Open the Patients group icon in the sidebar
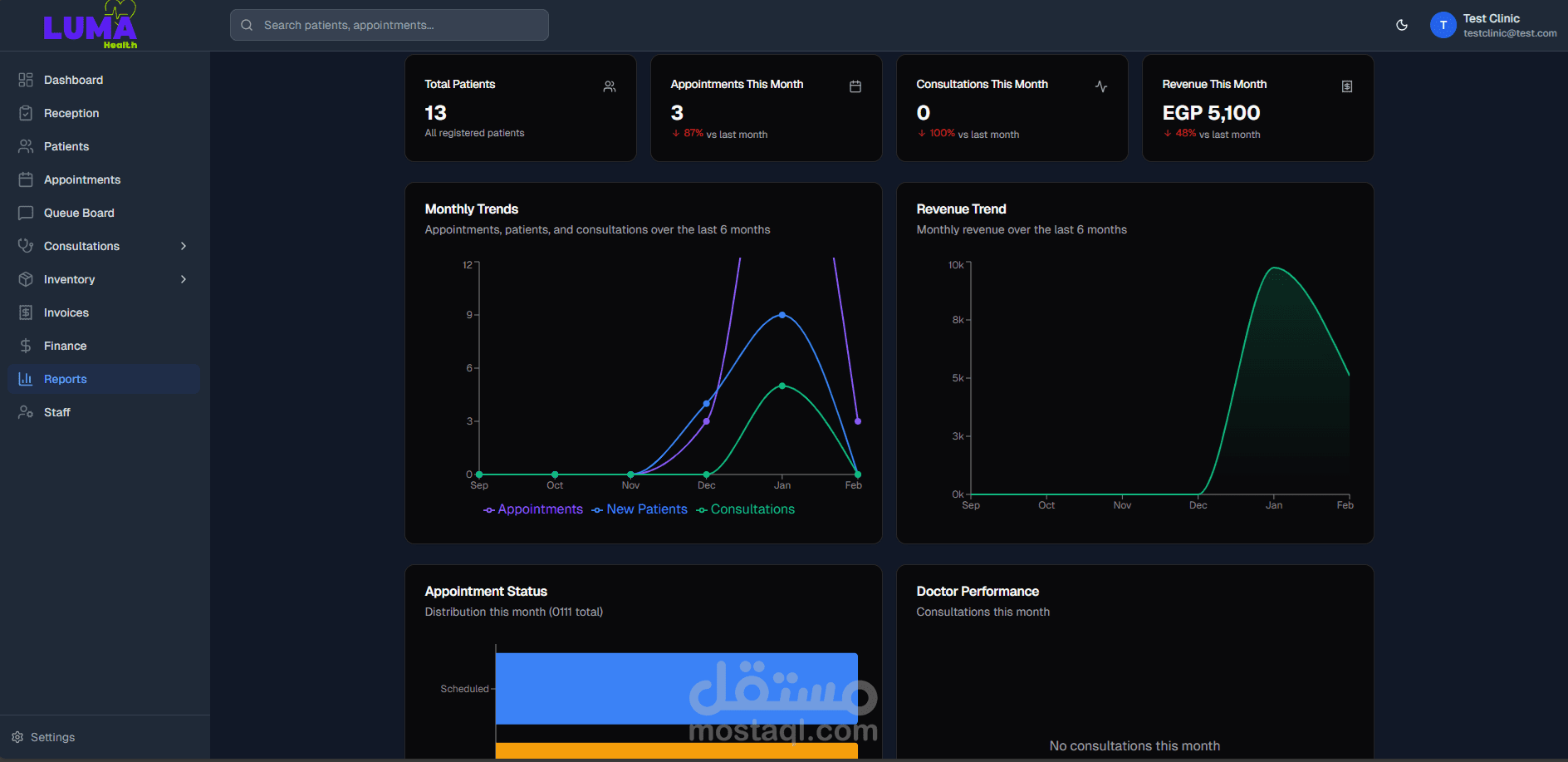Viewport: 1568px width, 762px height. click(26, 146)
